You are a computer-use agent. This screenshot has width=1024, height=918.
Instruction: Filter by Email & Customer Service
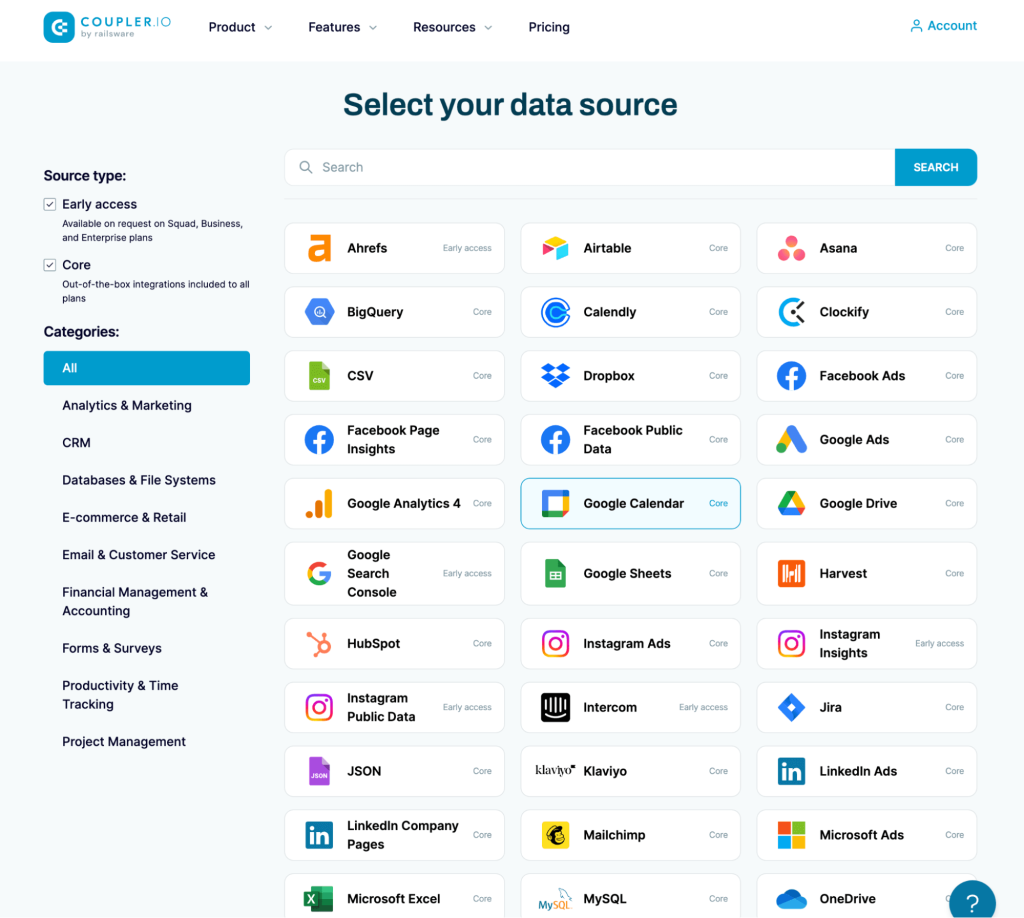click(138, 554)
